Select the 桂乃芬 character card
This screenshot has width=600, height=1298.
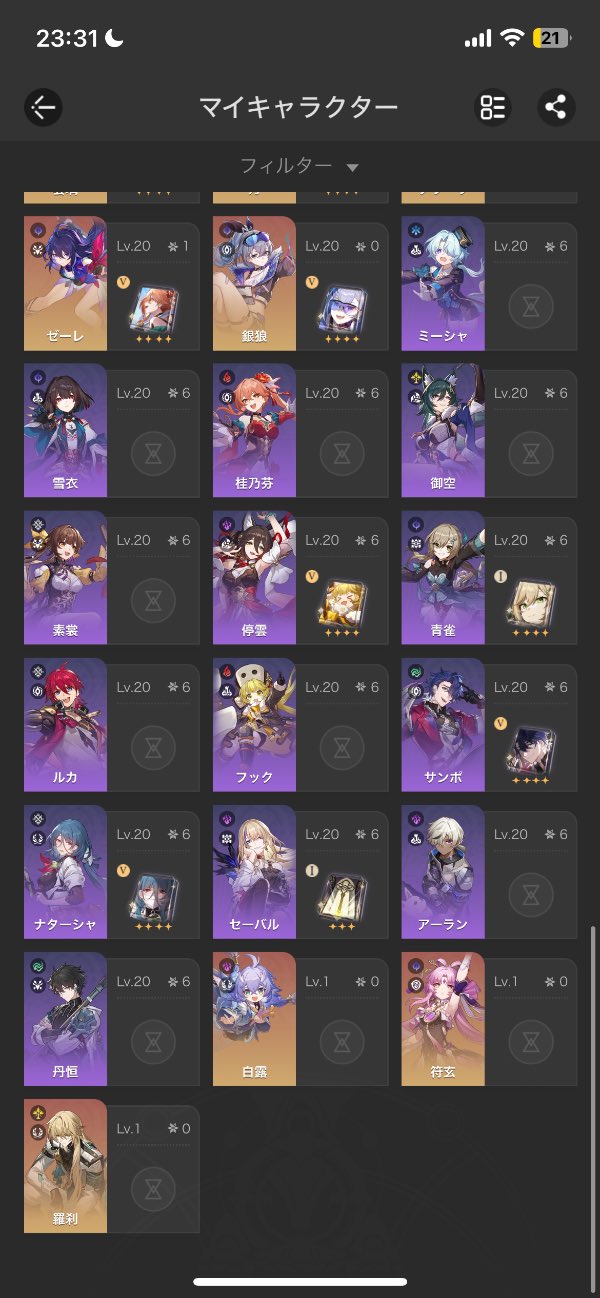[x=300, y=430]
